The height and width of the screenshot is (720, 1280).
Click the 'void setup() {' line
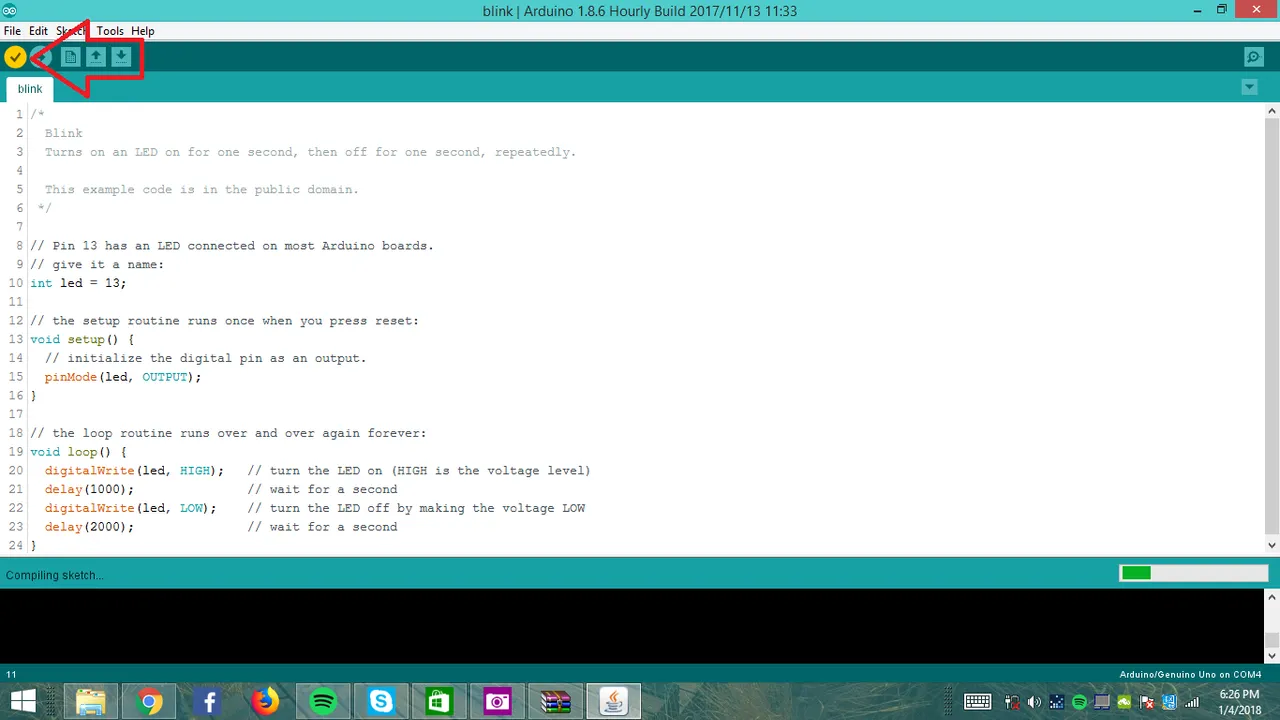click(x=82, y=339)
